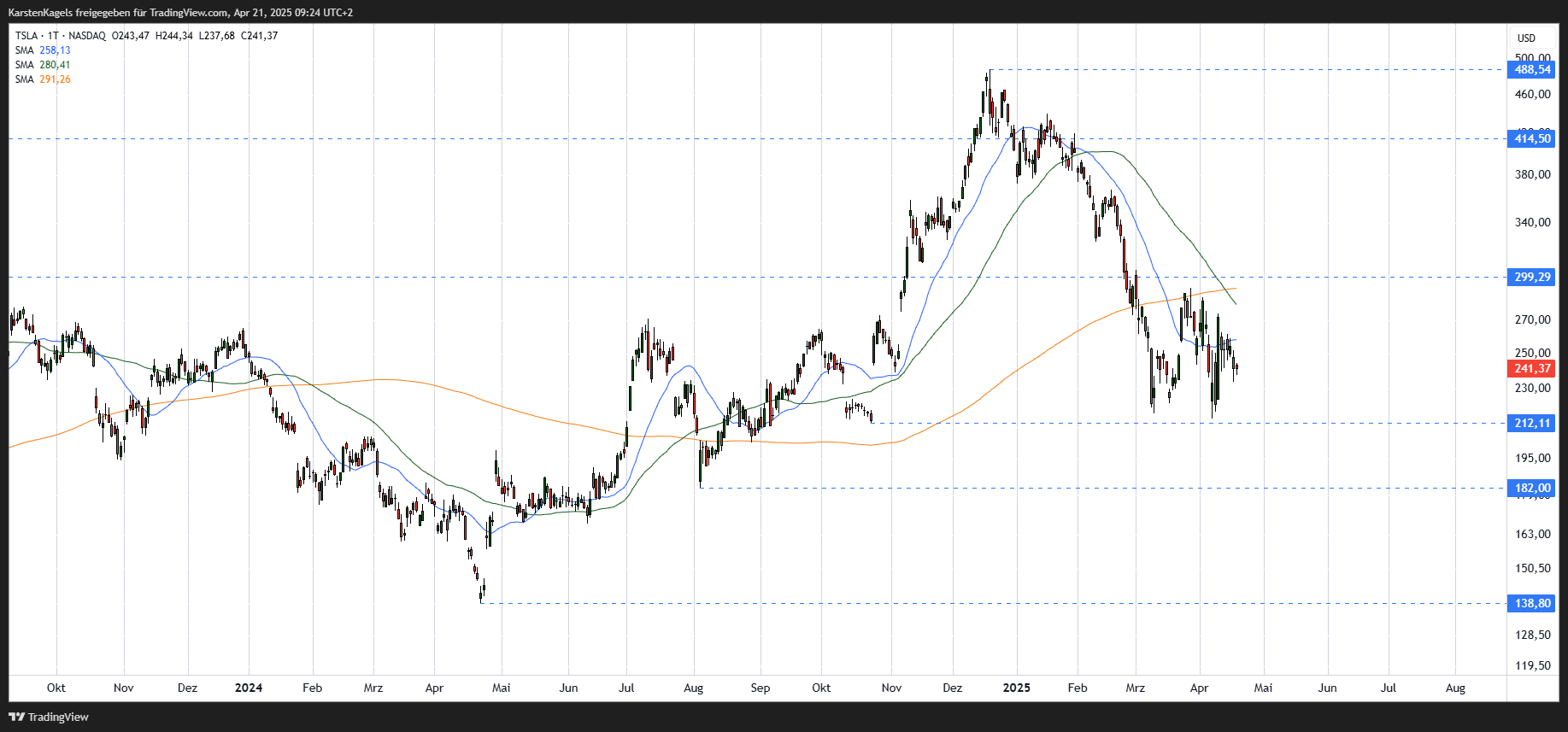Click the 414,50 price level label

tap(1532, 138)
